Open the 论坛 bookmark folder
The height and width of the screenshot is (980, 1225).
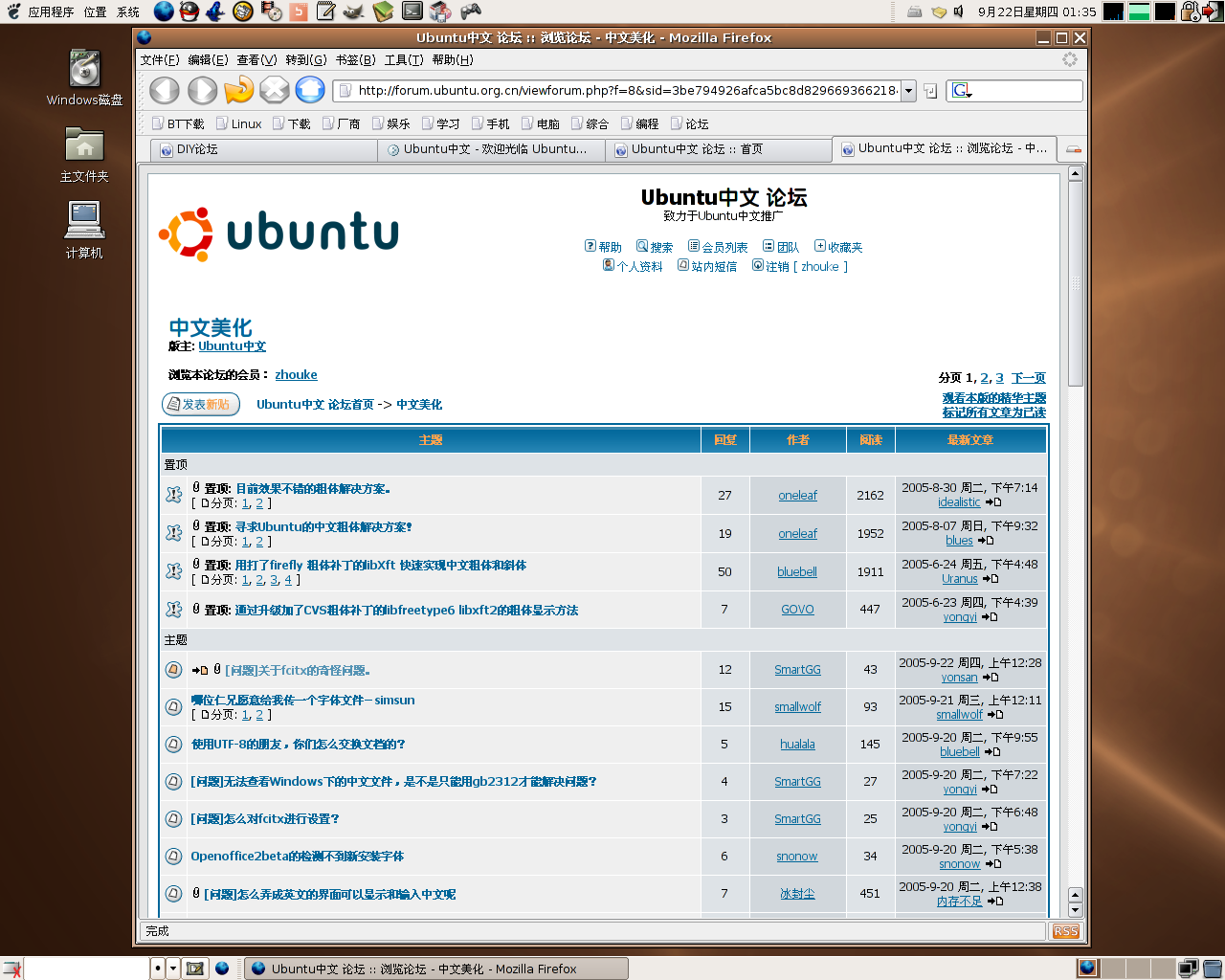pyautogui.click(x=690, y=123)
